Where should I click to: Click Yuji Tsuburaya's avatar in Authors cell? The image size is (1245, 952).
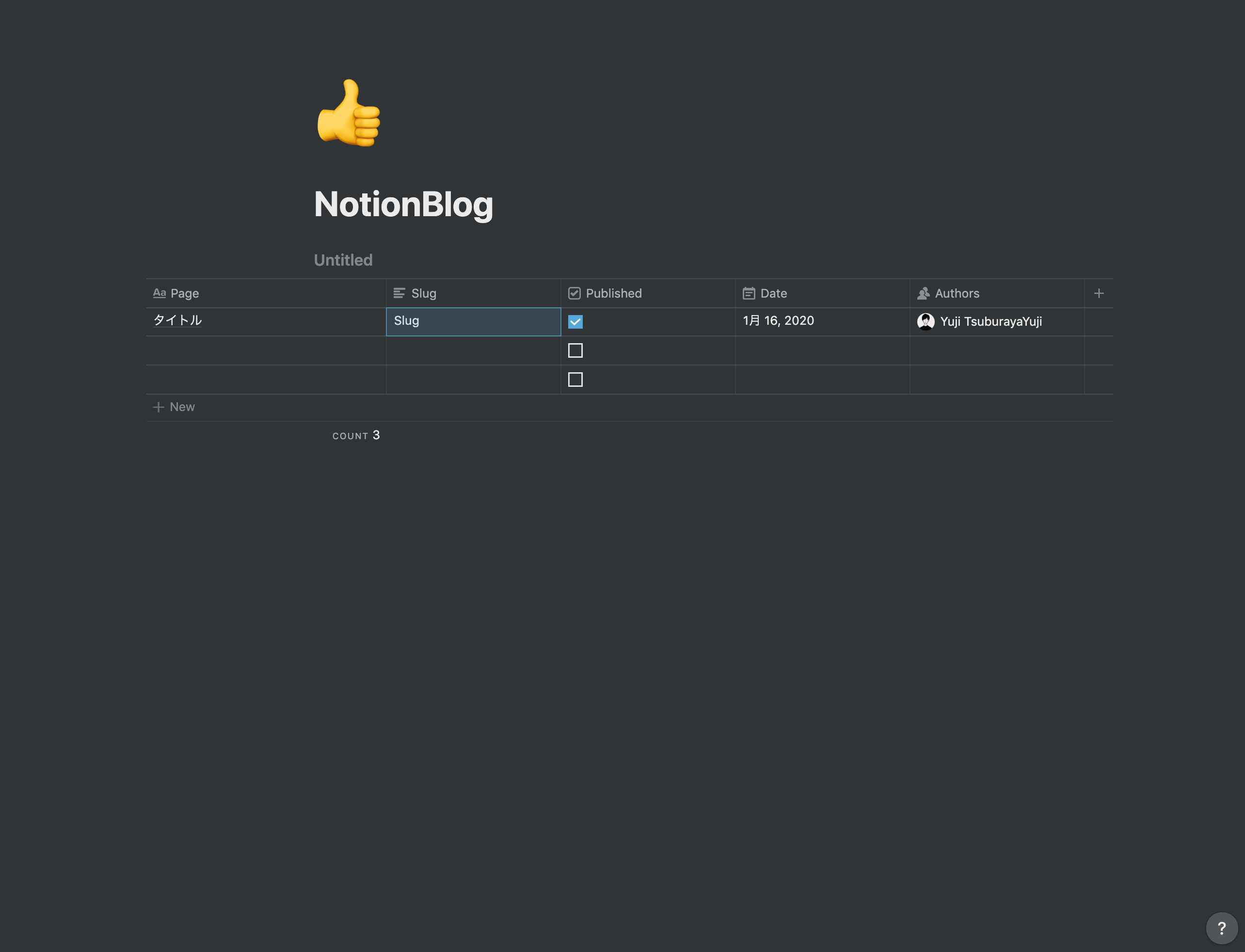coord(926,322)
